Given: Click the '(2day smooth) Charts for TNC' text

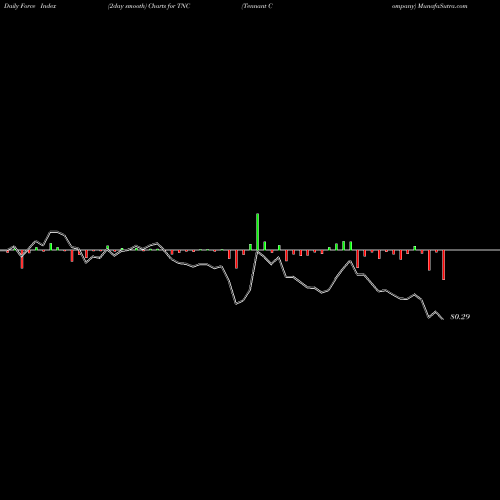Looking at the screenshot, I should point(149,6).
